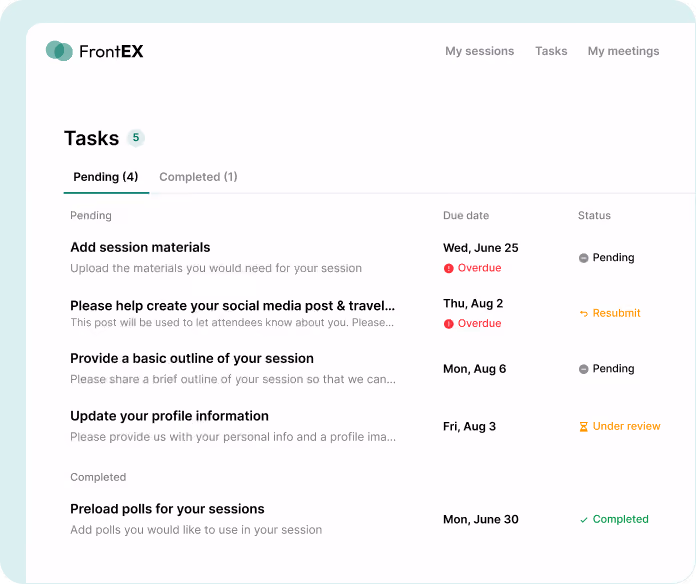Click the red Overdue icon under June 25
The width and height of the screenshot is (696, 584).
point(449,268)
